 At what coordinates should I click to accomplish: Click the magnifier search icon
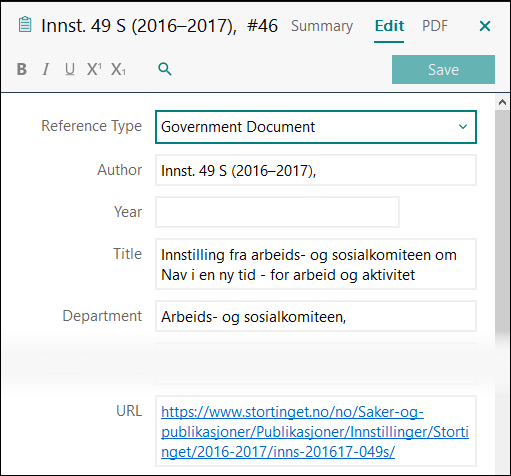coord(165,69)
